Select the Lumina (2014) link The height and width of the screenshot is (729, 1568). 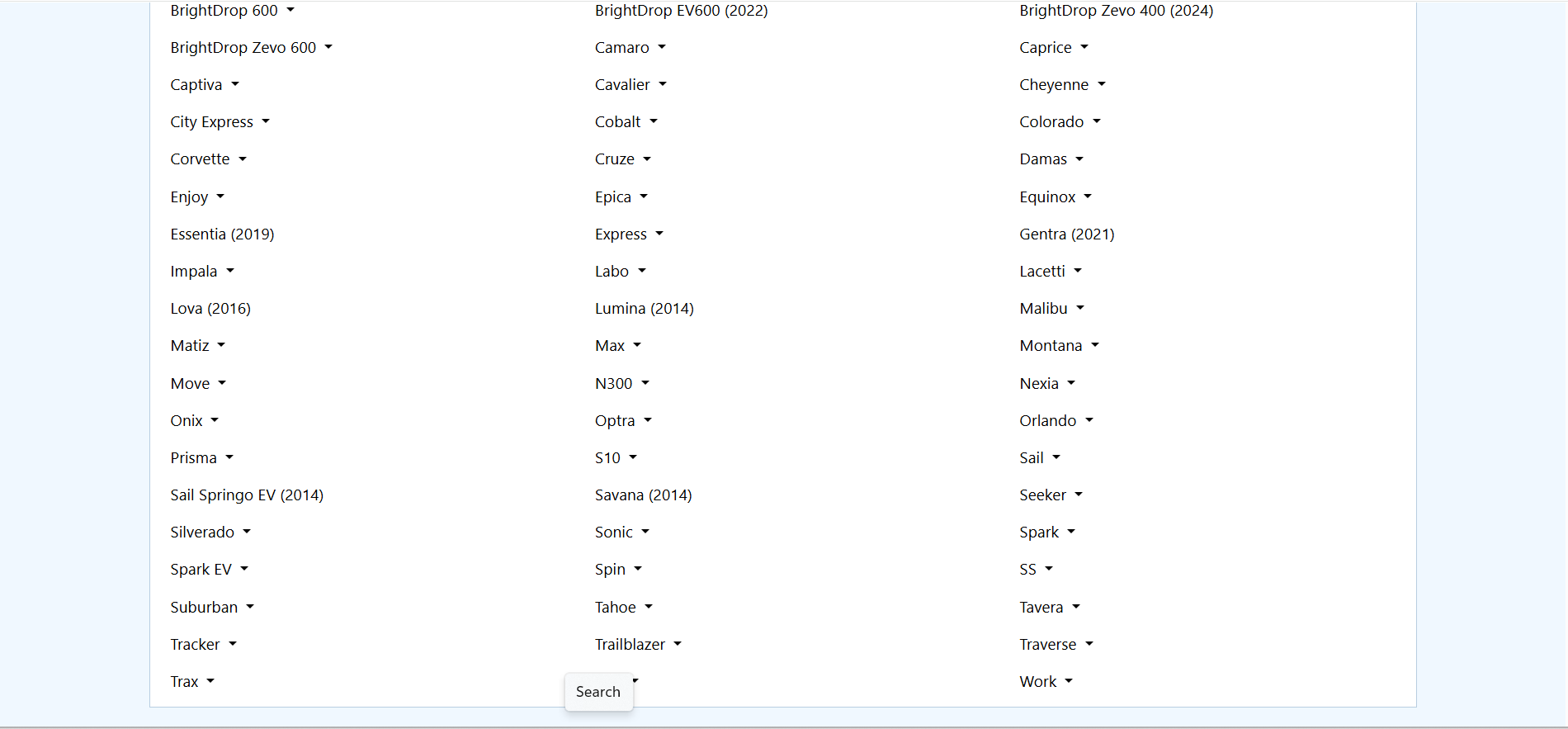(x=644, y=309)
